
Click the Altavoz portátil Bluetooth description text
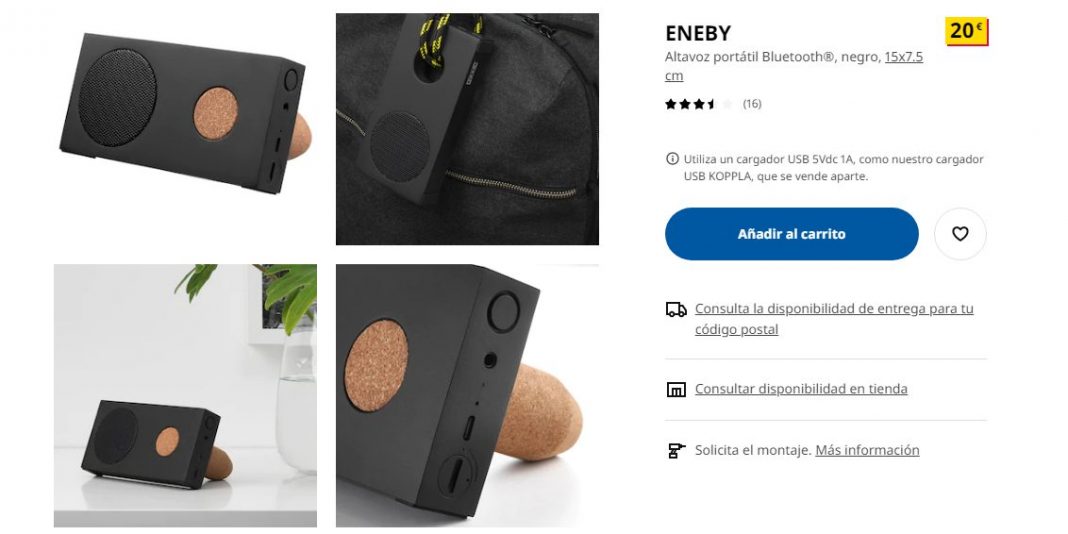point(772,57)
